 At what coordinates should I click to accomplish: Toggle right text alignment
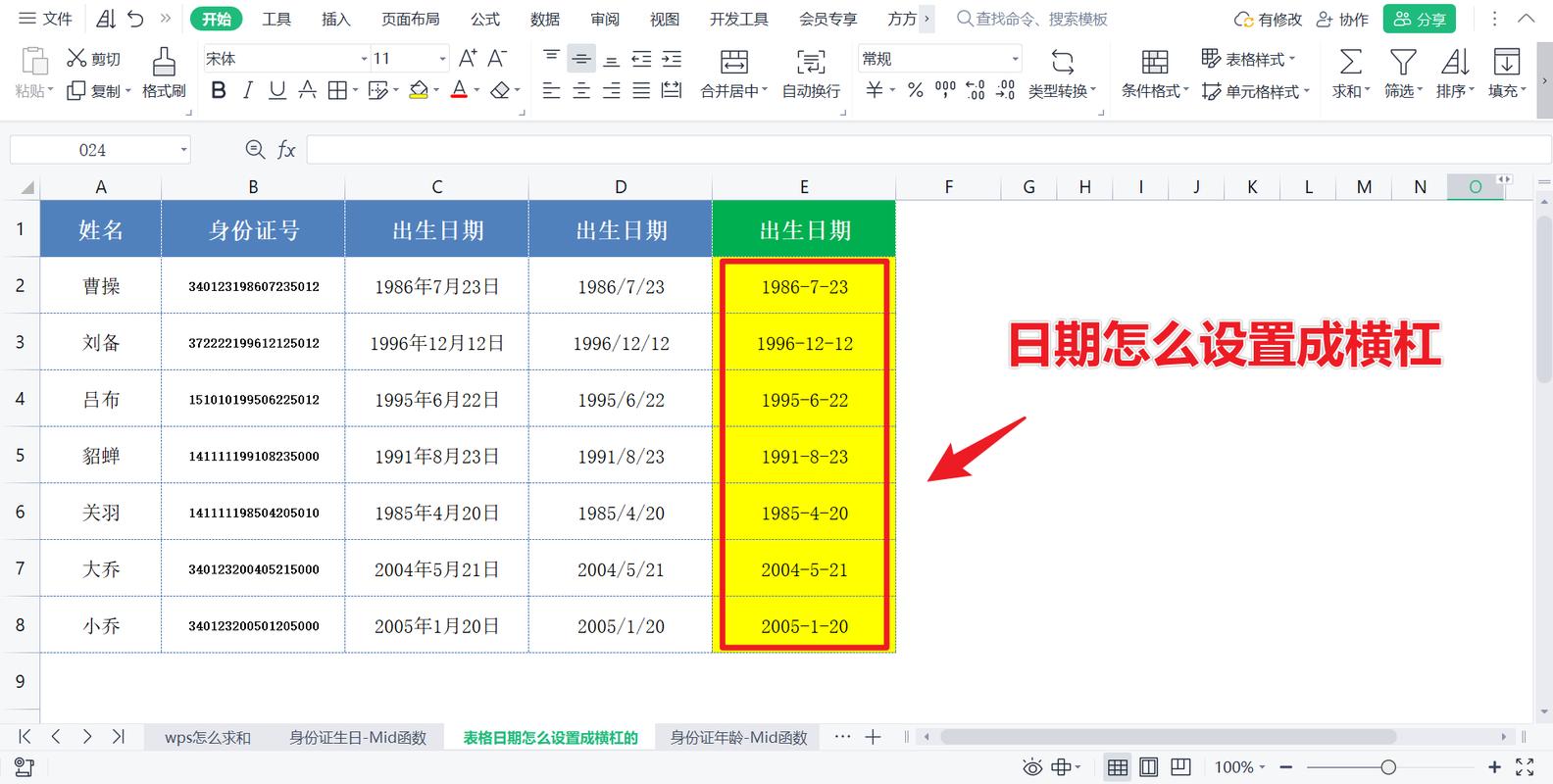pos(612,91)
